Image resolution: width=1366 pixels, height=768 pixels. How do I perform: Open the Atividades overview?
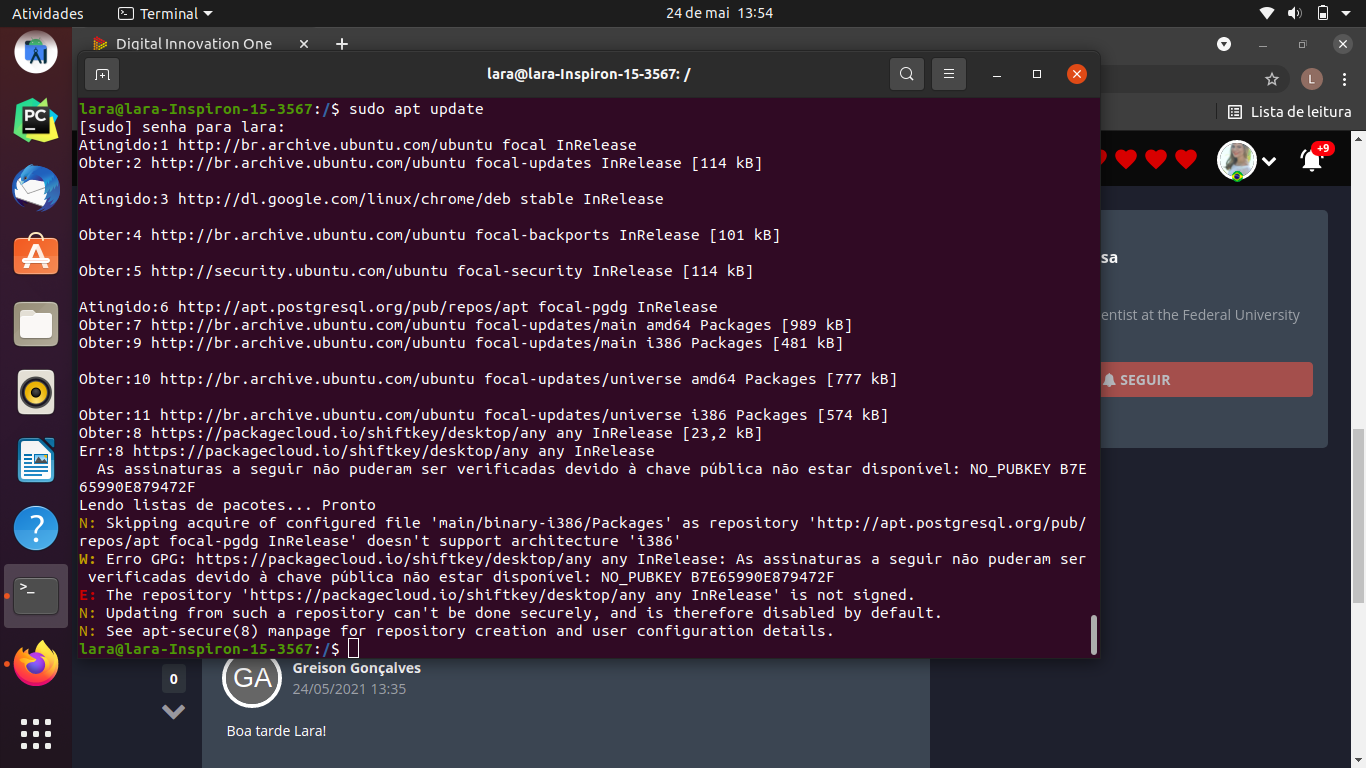[48, 13]
